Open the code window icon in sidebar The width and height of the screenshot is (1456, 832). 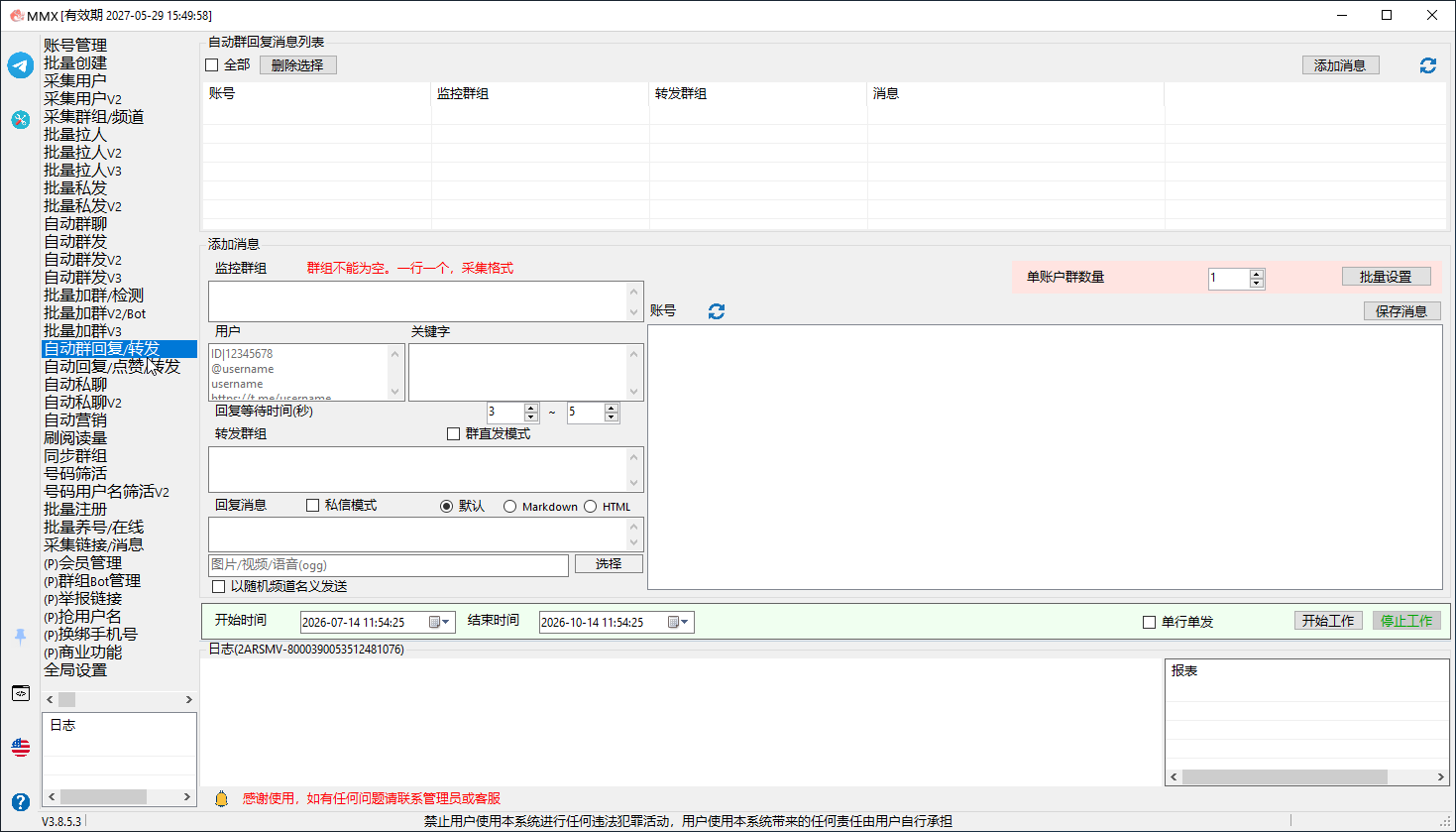(21, 693)
